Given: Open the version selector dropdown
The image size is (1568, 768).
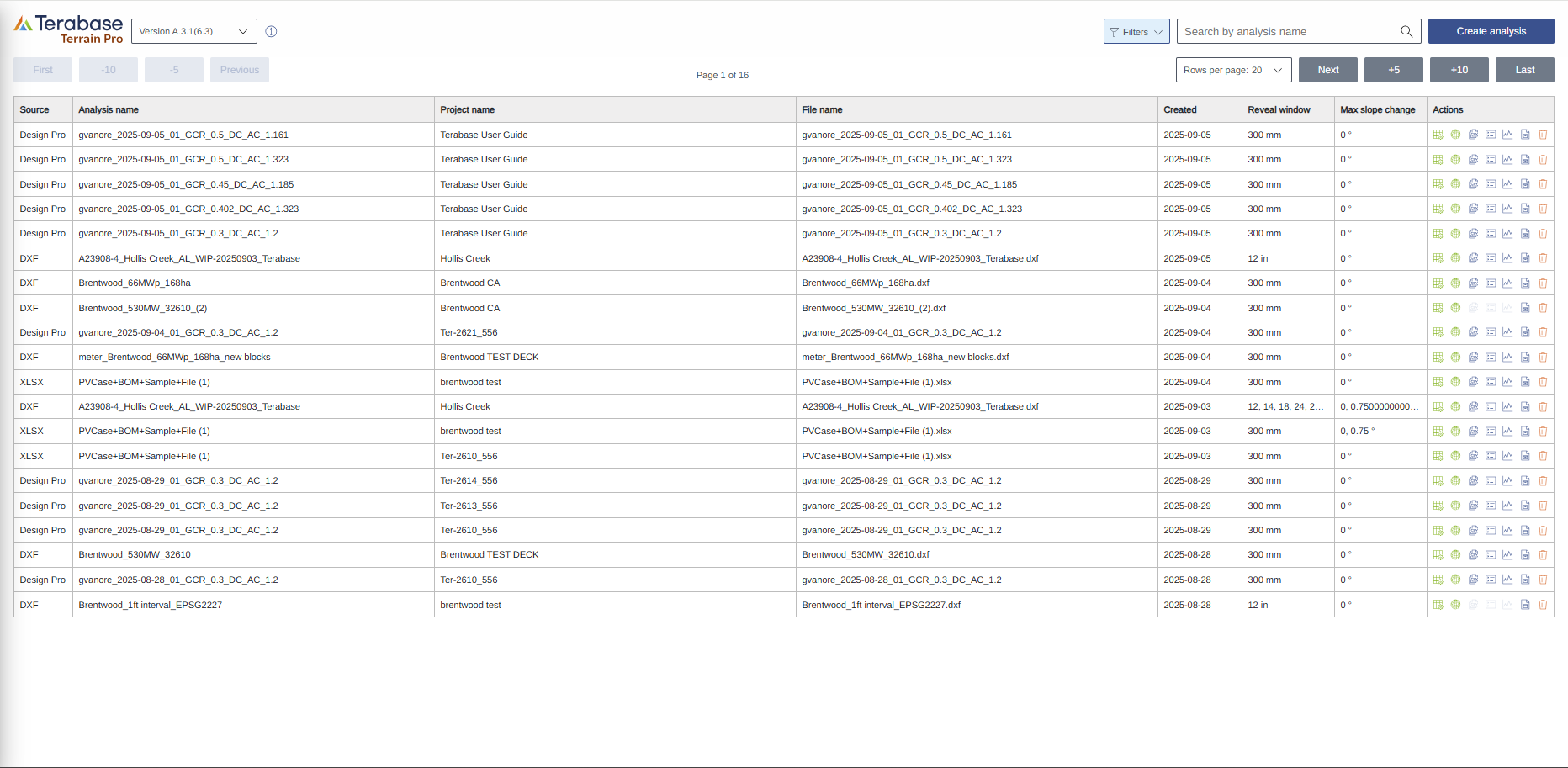Looking at the screenshot, I should (x=193, y=30).
